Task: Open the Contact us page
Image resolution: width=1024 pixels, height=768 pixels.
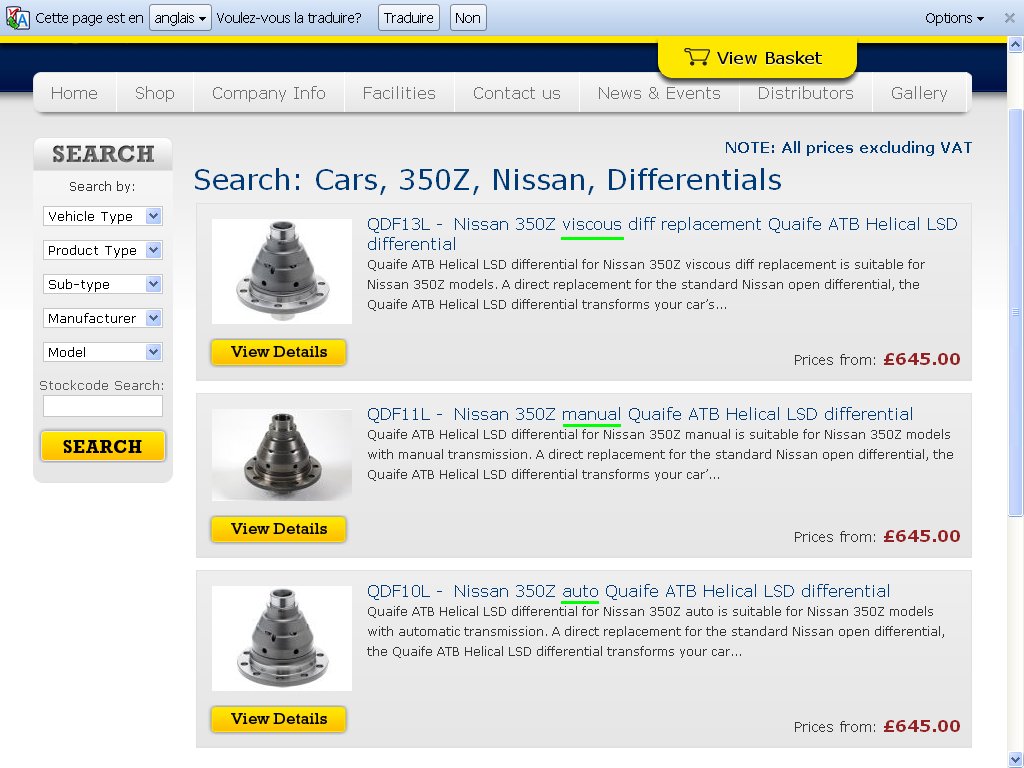Action: 517,93
